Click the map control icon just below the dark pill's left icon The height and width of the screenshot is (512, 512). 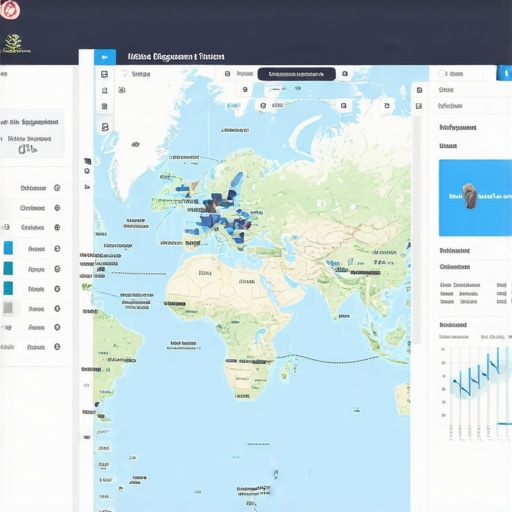point(245,89)
